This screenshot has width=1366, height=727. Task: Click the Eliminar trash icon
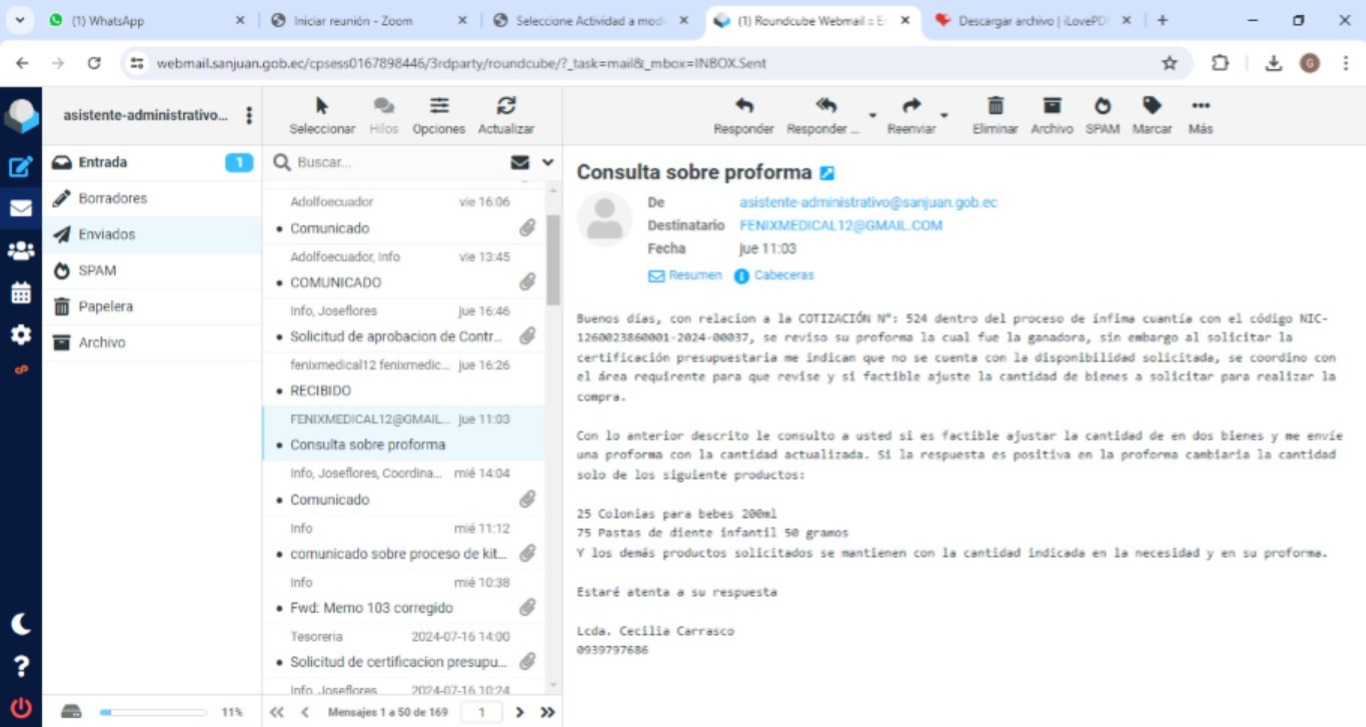click(995, 114)
